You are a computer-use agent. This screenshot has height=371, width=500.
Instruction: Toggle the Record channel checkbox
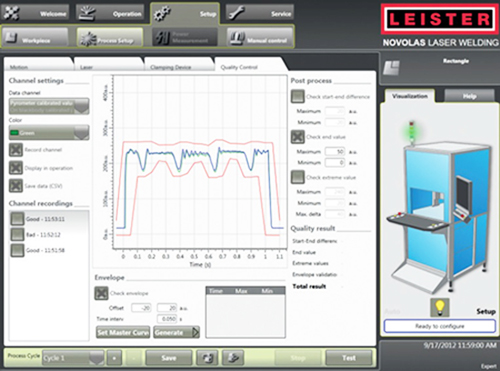pyautogui.click(x=16, y=150)
